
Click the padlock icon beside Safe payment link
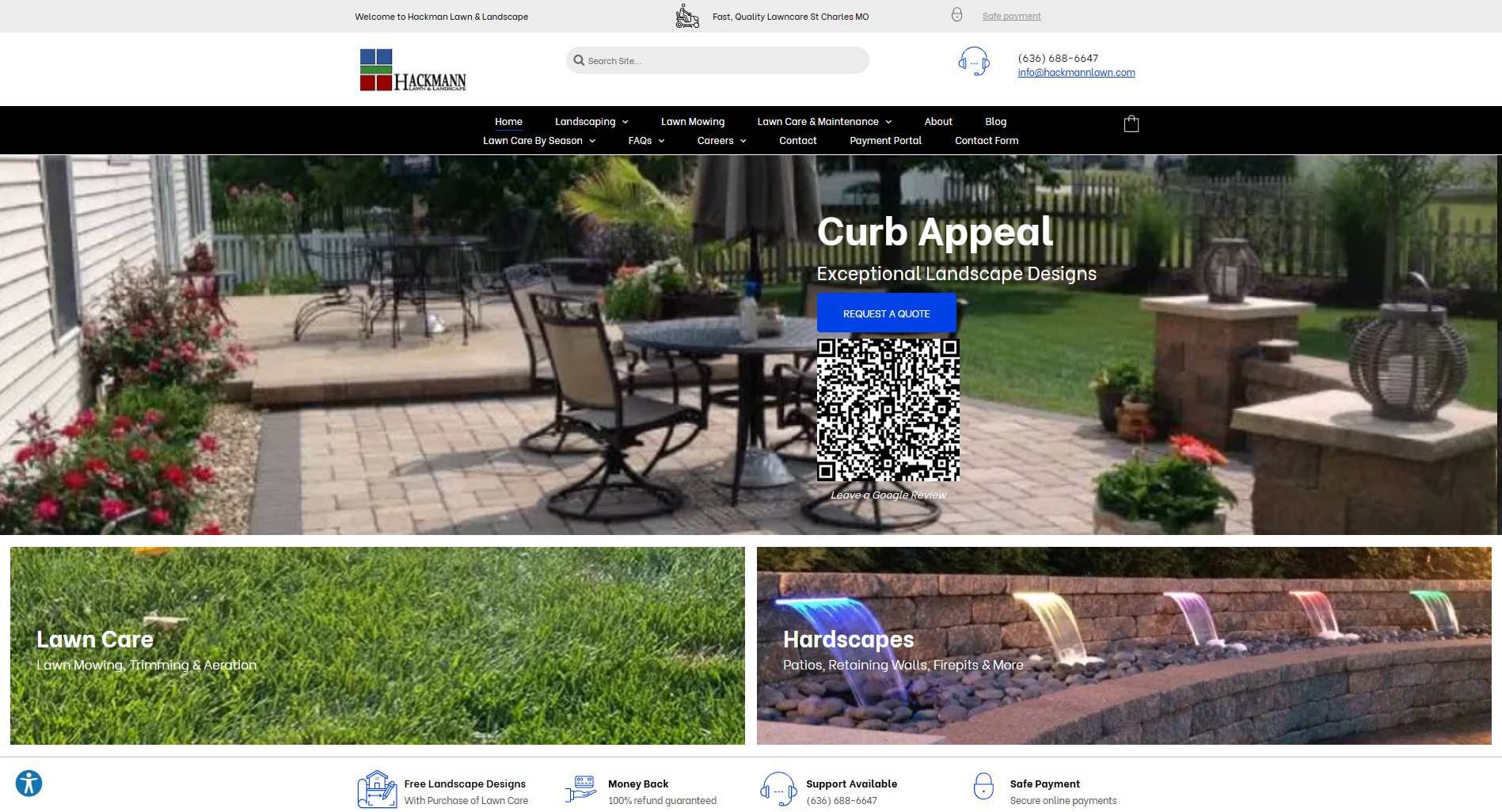point(956,15)
